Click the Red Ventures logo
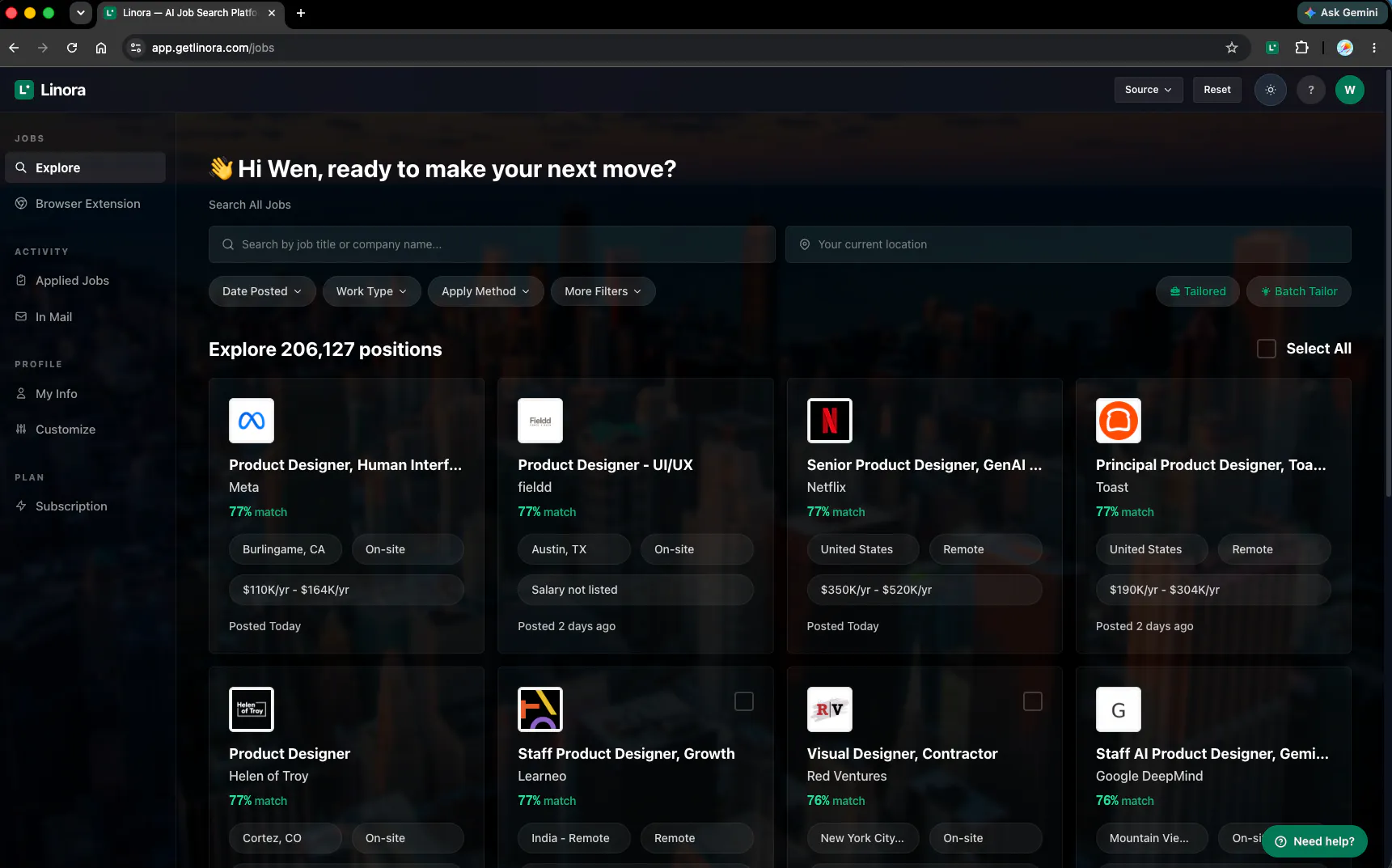1392x868 pixels. pos(830,709)
